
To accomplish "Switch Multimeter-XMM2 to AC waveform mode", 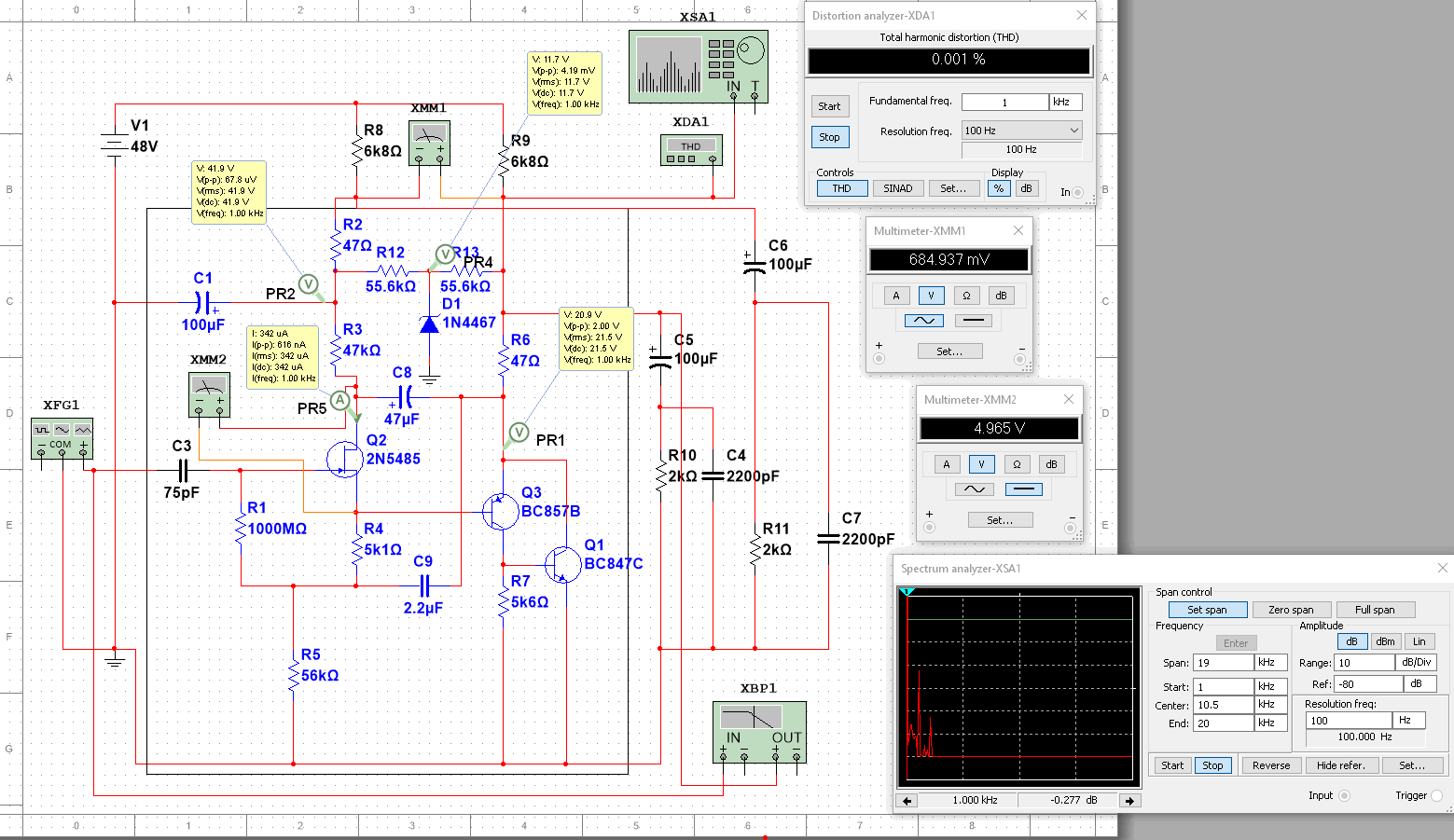I will (x=974, y=489).
